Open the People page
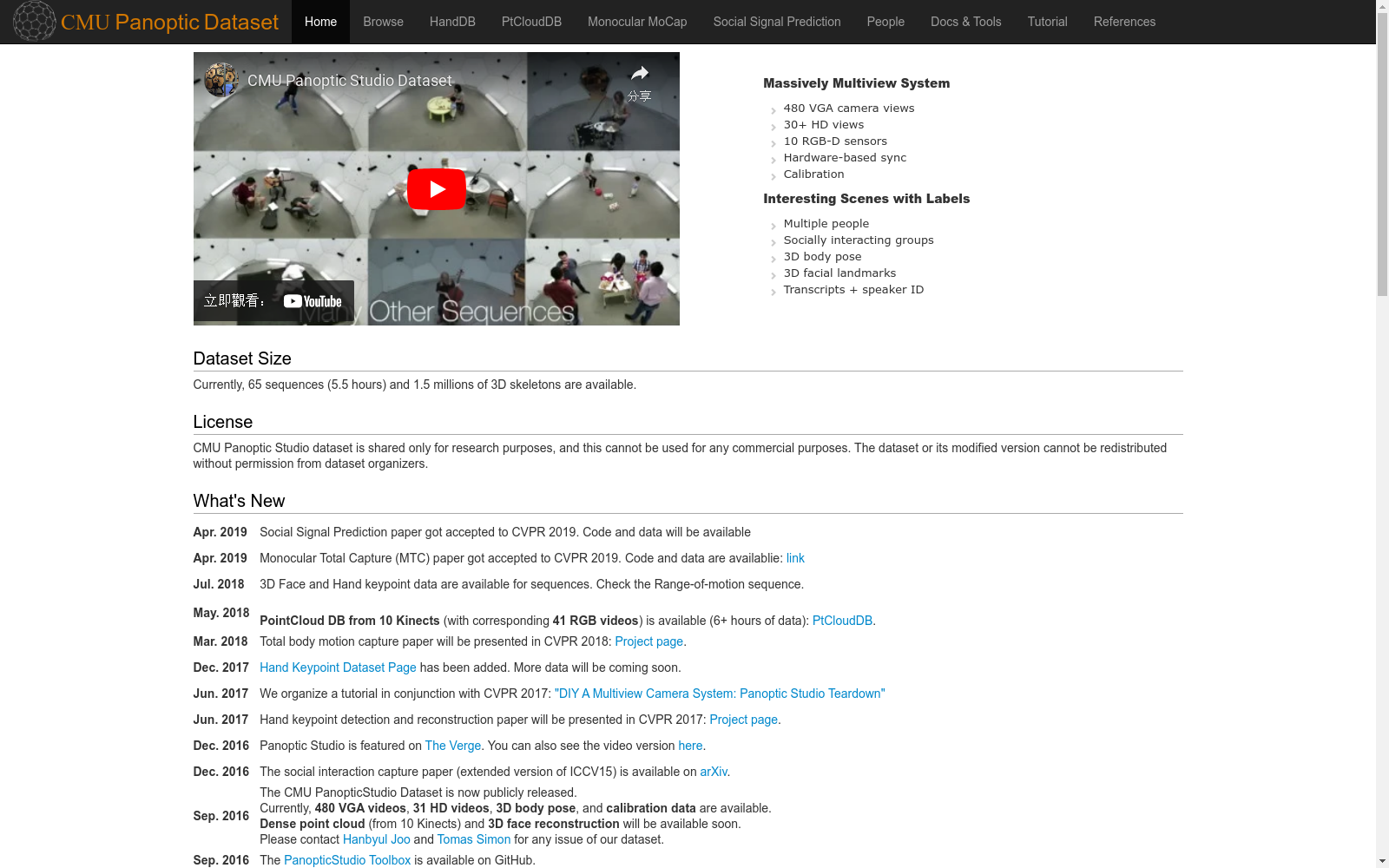Image resolution: width=1389 pixels, height=868 pixels. tap(885, 22)
